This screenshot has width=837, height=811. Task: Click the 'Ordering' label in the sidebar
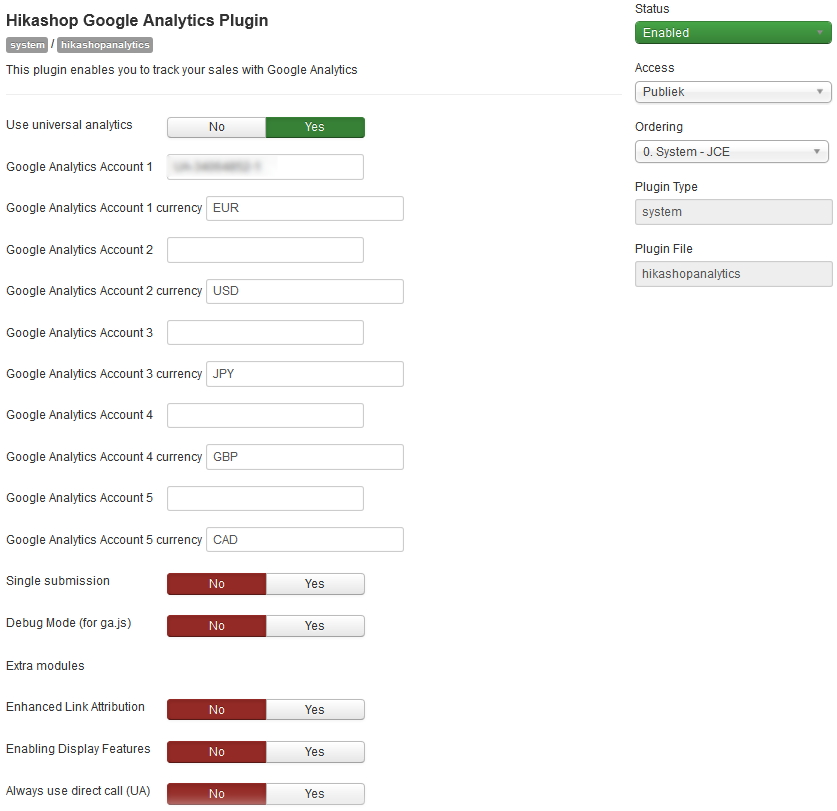tap(659, 127)
